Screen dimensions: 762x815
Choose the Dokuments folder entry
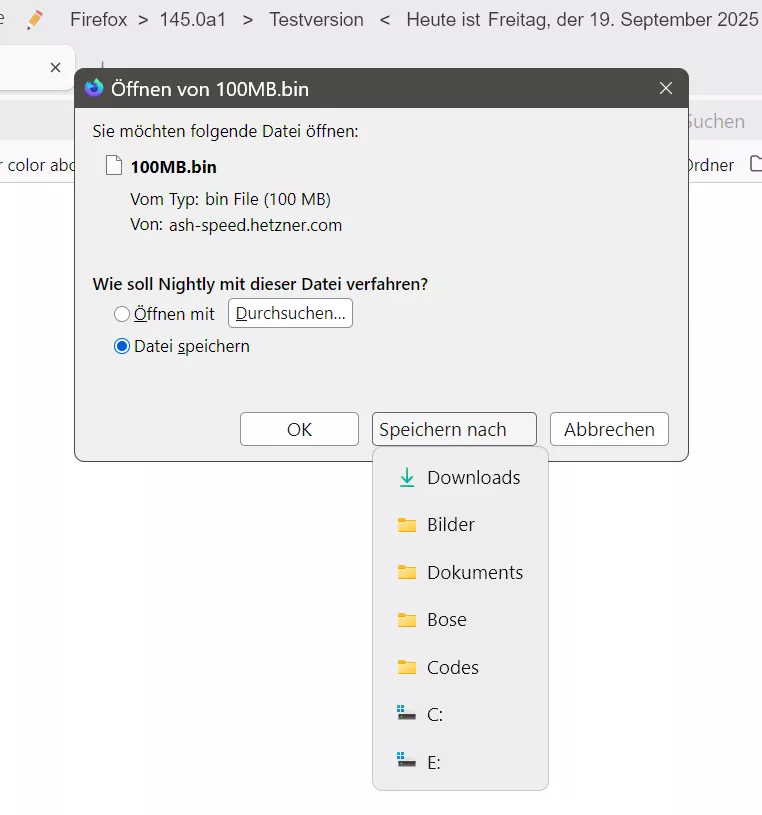(461, 572)
